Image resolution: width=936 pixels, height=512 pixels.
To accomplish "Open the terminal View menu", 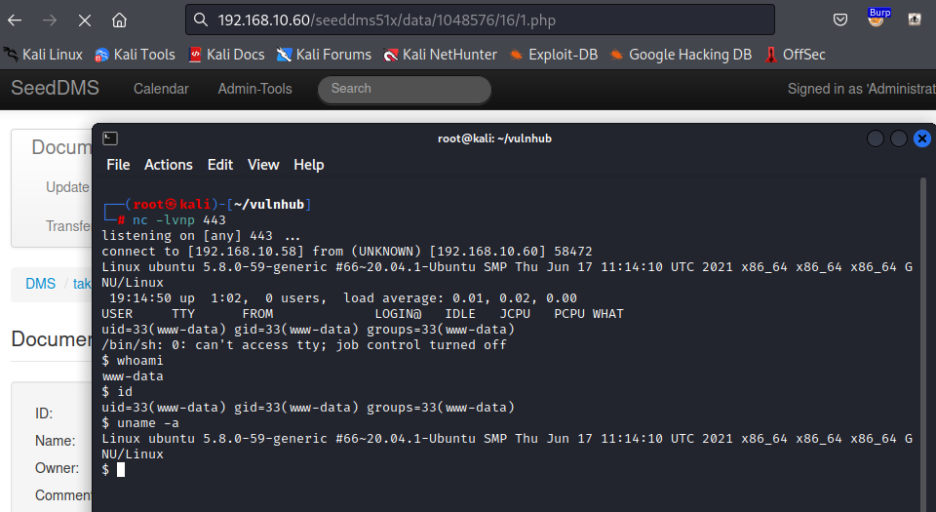I will click(263, 165).
